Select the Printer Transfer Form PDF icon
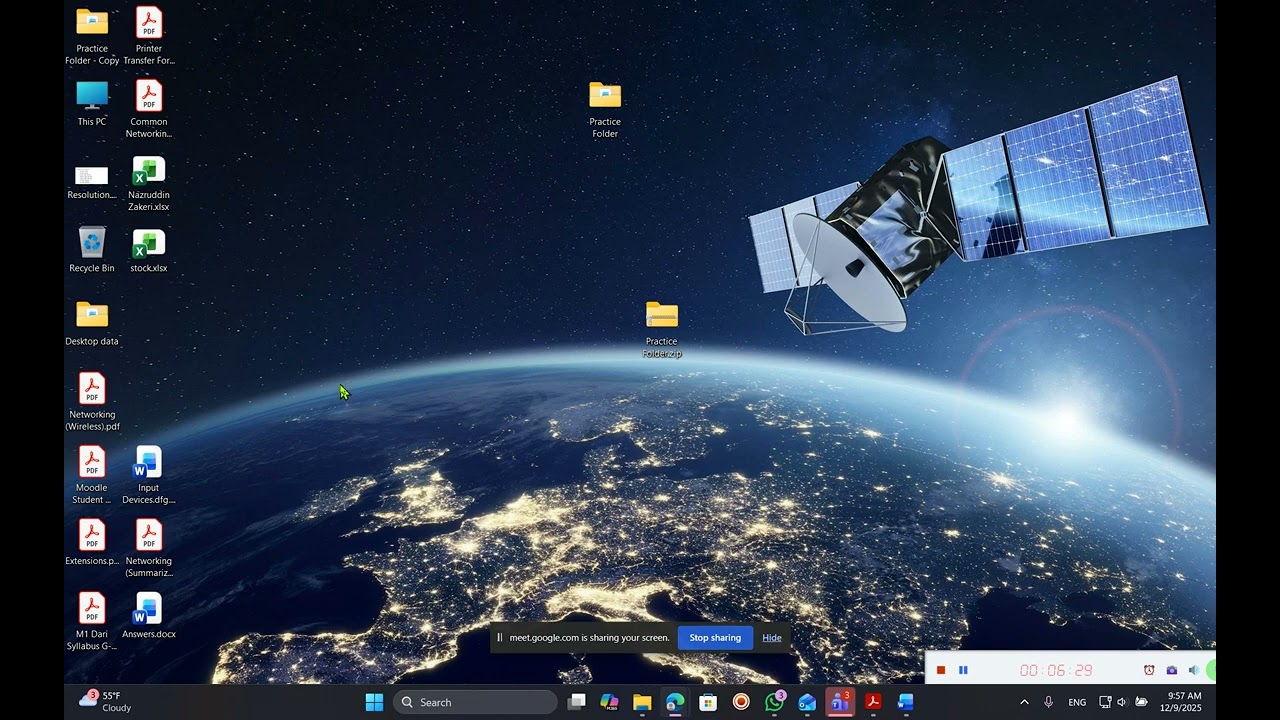 pos(149,36)
